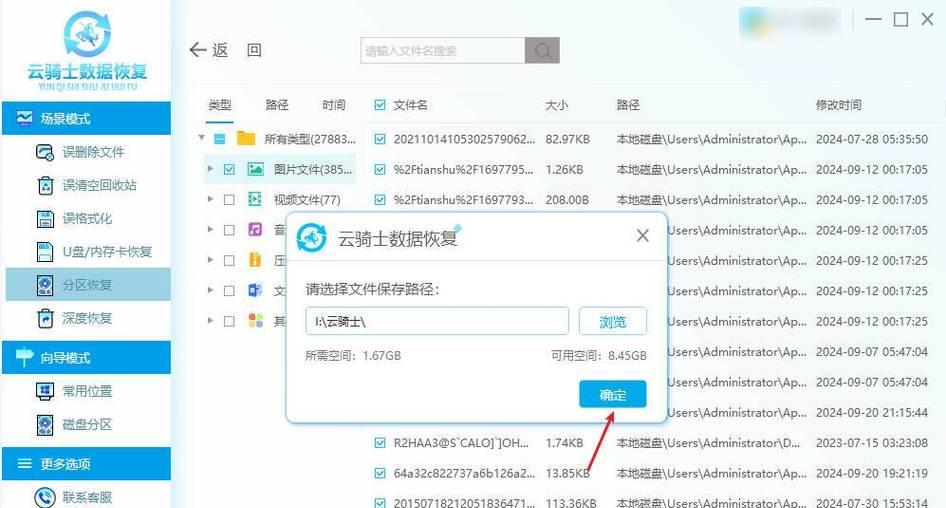Viewport: 946px width, 508px height.
Task: Uncheck the 图片文件 category checkbox
Action: point(229,170)
